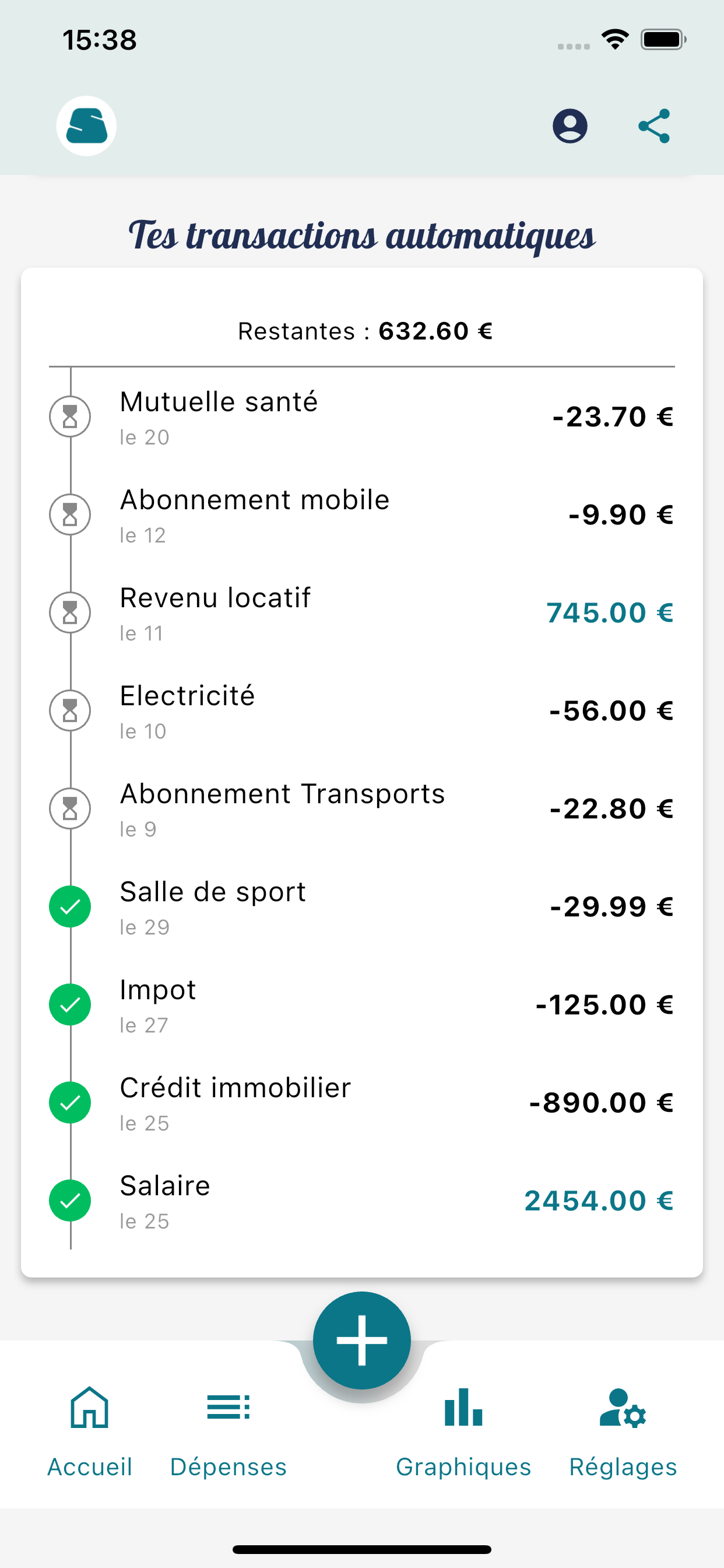724x1568 pixels.
Task: Select the Salaire 2454.00 € amount
Action: [599, 1201]
